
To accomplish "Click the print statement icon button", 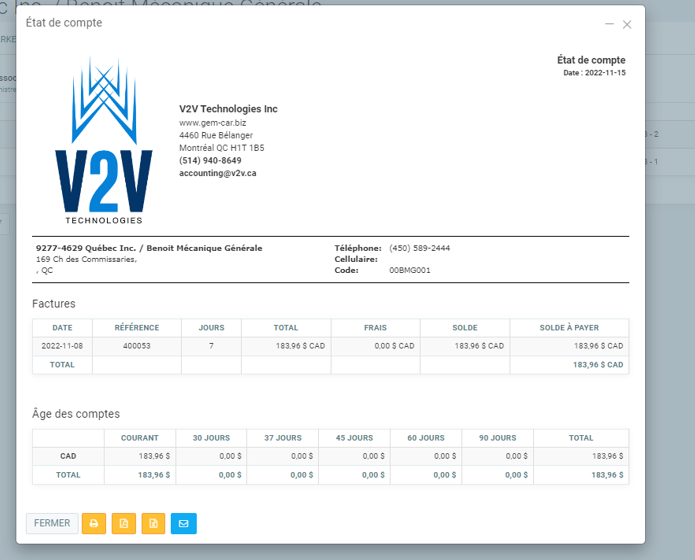I will (x=94, y=523).
